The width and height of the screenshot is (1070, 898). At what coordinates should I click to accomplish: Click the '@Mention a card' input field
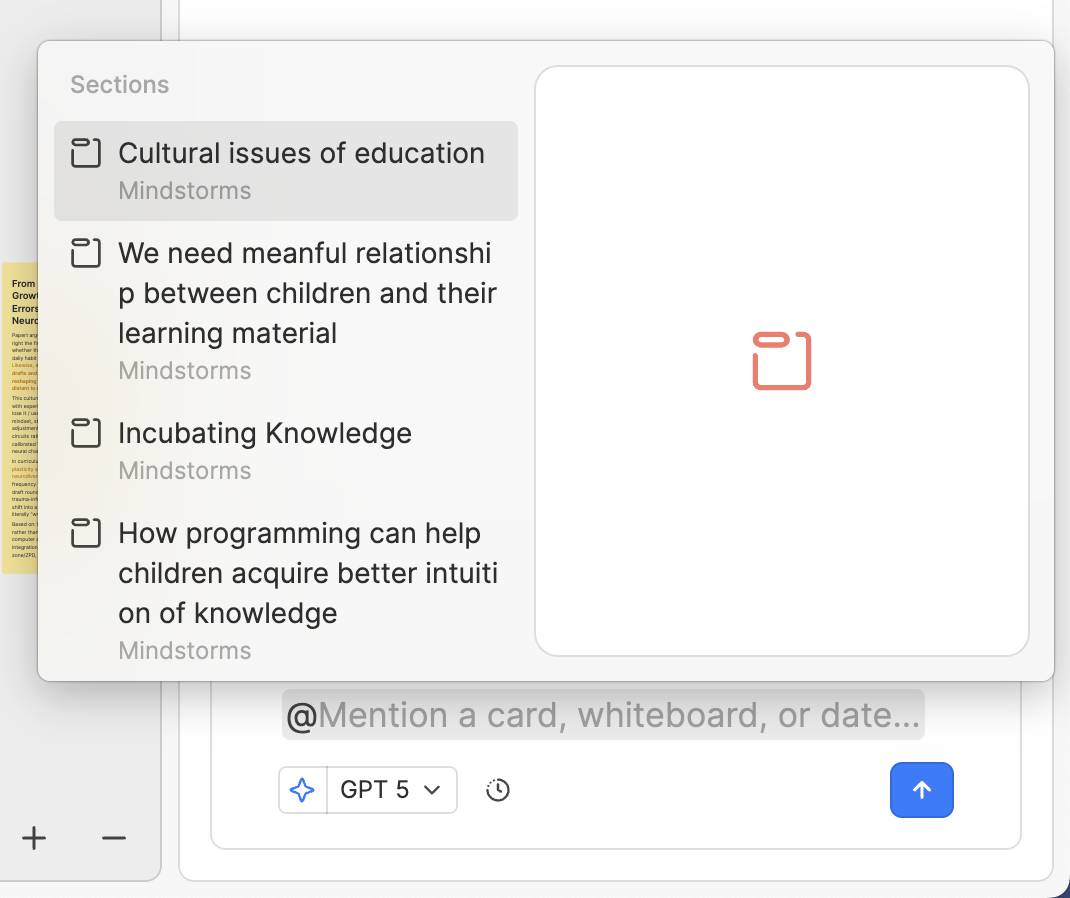(x=603, y=714)
